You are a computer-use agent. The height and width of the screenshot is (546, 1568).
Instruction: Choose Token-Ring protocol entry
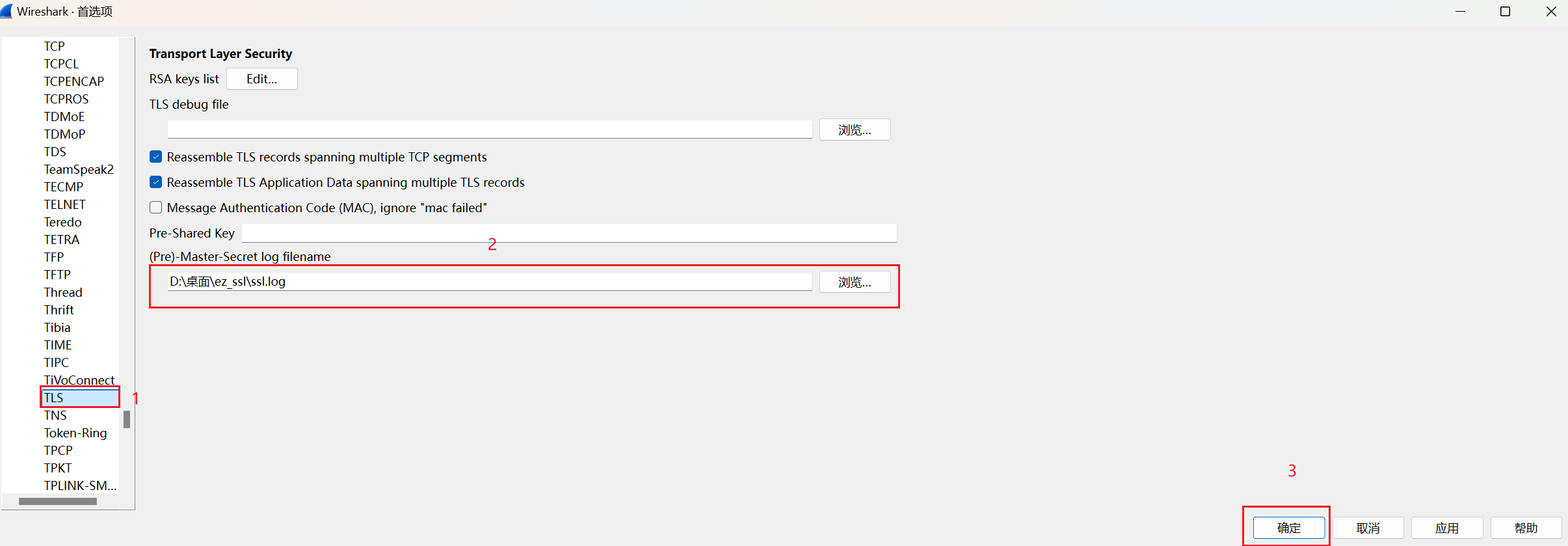[75, 433]
